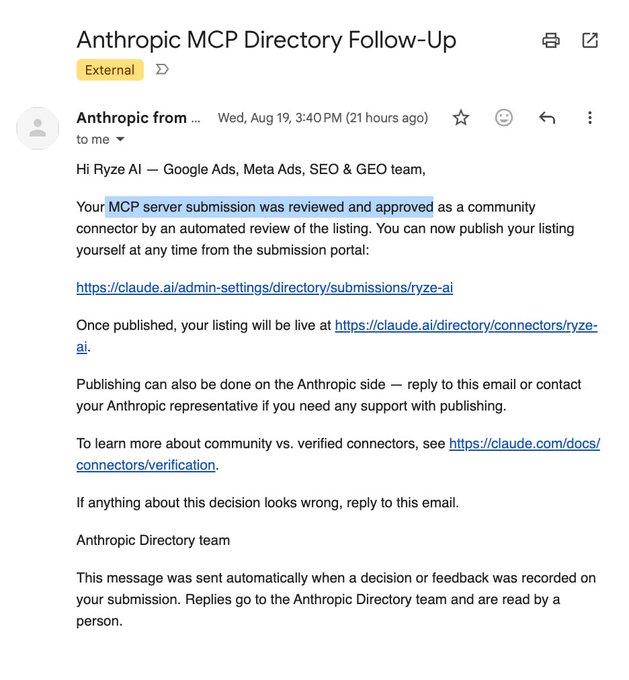Click the importance marker next to External
Image resolution: width=629 pixels, height=680 pixels.
162,69
